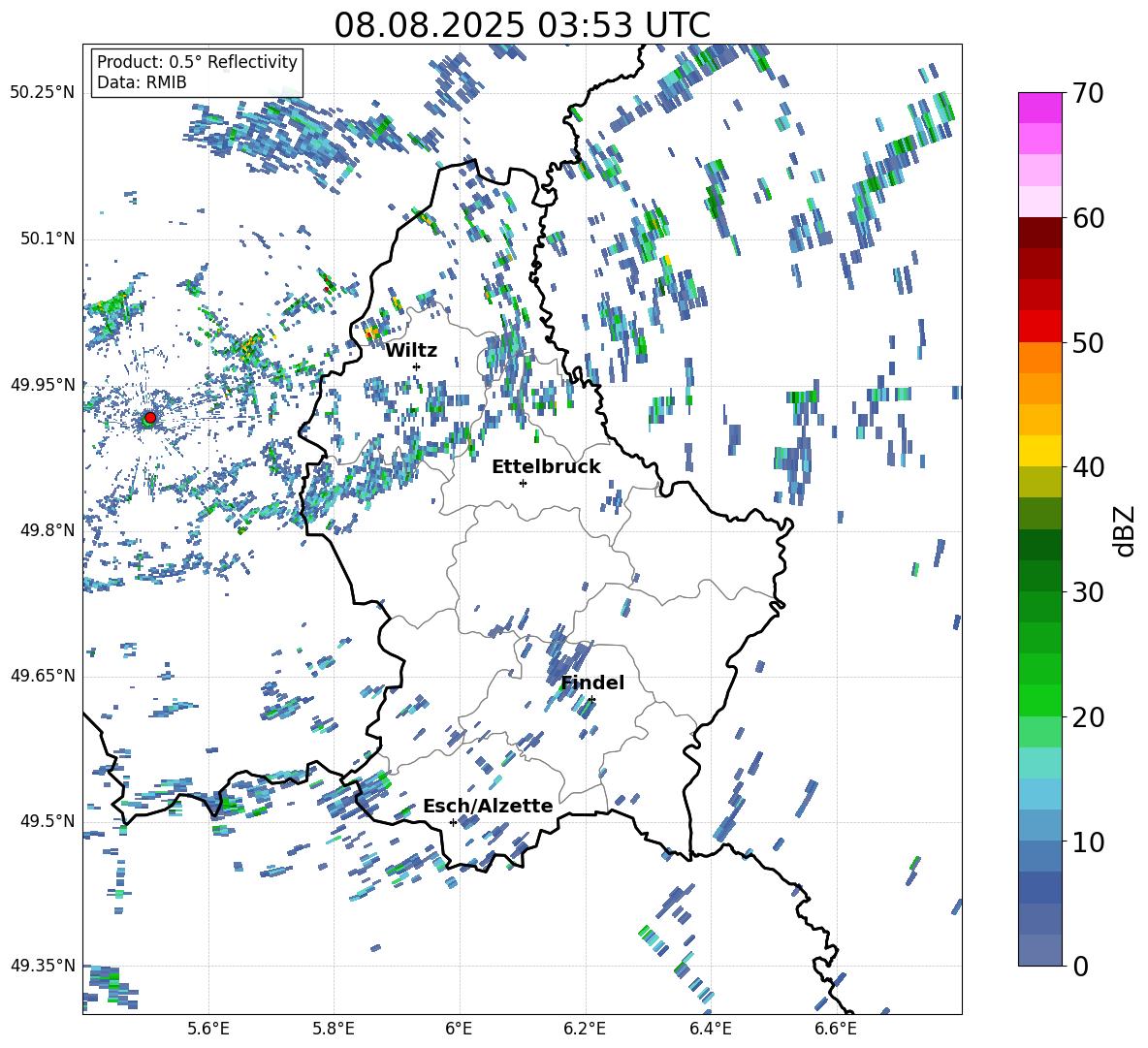Click the Ettelbruck city label

[x=546, y=467]
